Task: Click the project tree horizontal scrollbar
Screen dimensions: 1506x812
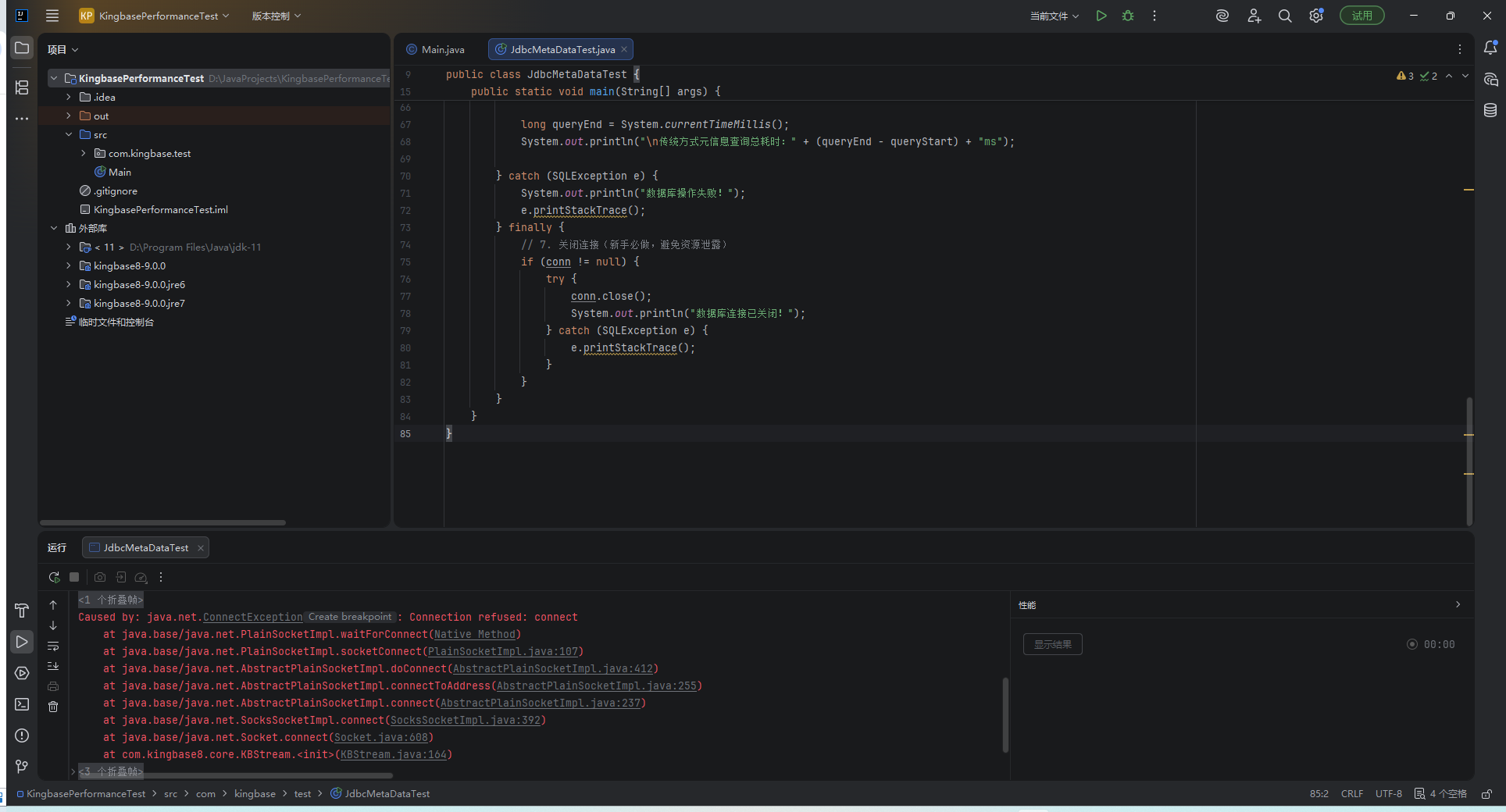Action: coord(162,523)
